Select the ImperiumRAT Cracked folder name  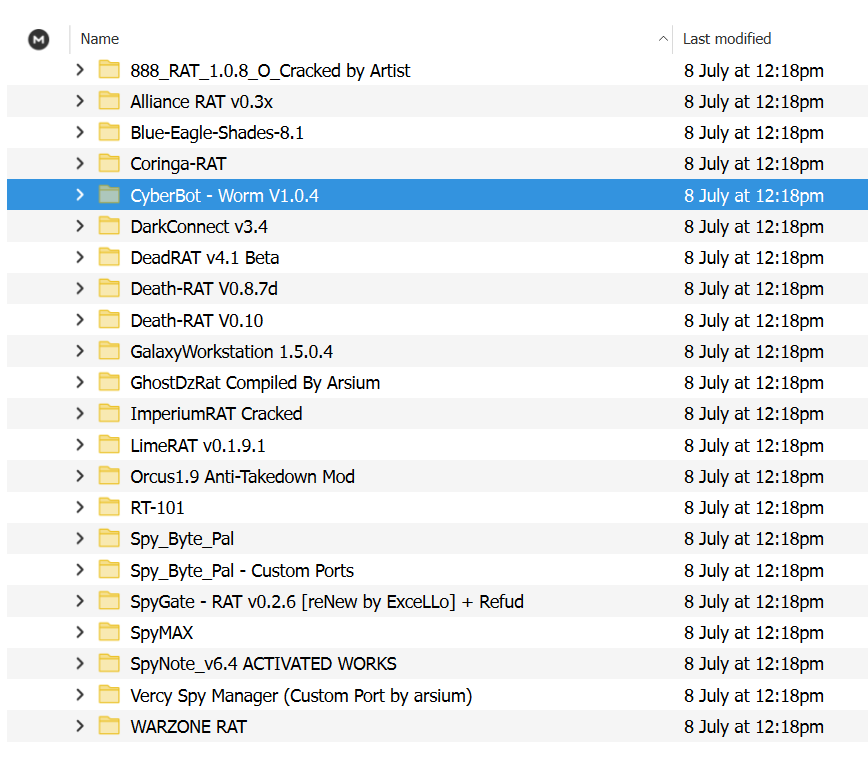216,413
